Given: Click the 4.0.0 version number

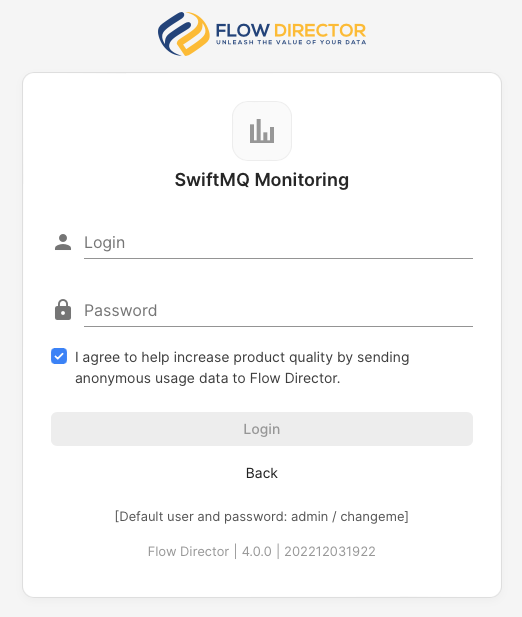Looking at the screenshot, I should pyautogui.click(x=256, y=551).
